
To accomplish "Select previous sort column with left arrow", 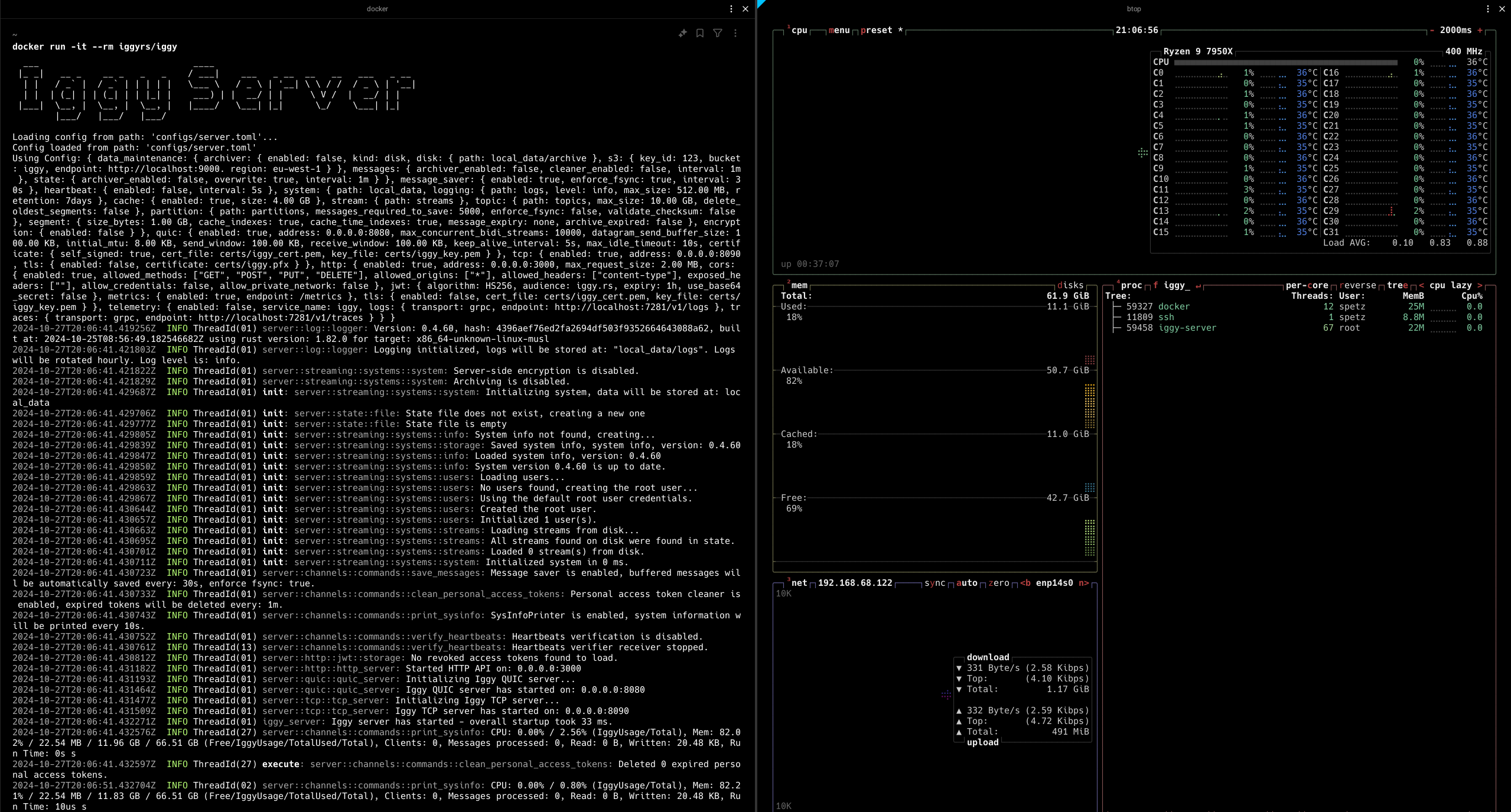I will [x=1421, y=285].
